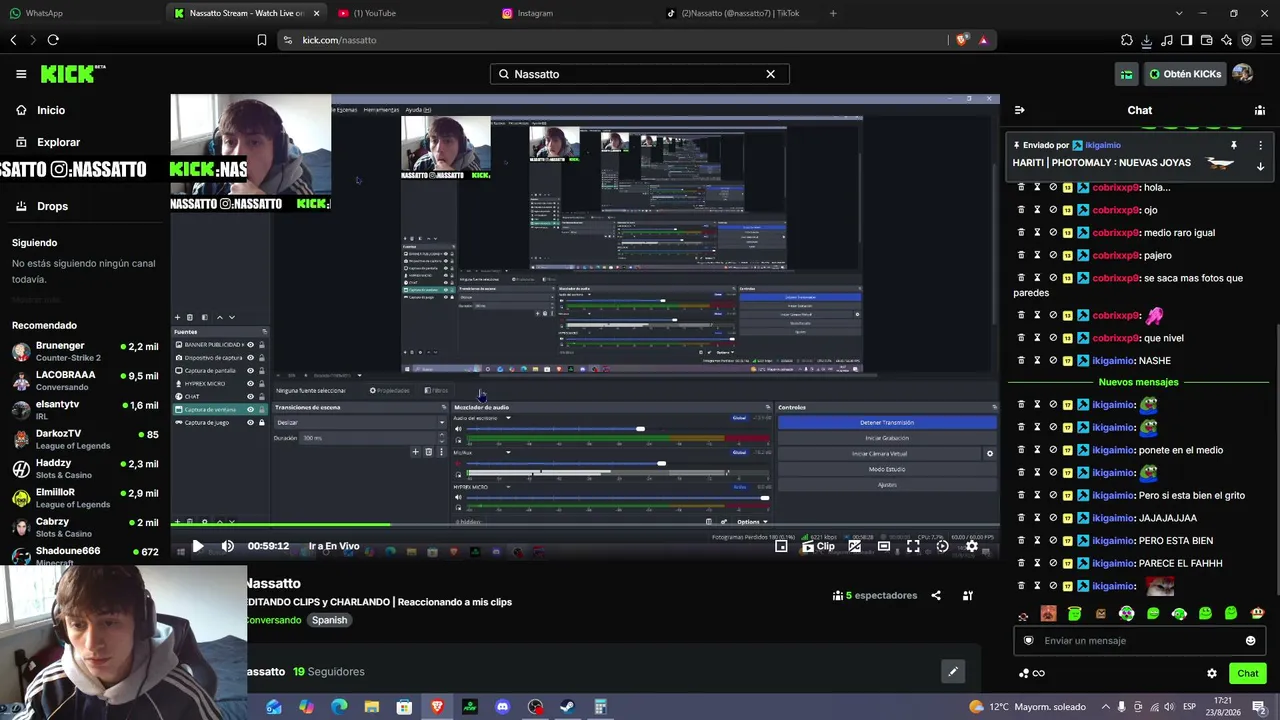Click the Obtén KICKs button

point(1185,74)
